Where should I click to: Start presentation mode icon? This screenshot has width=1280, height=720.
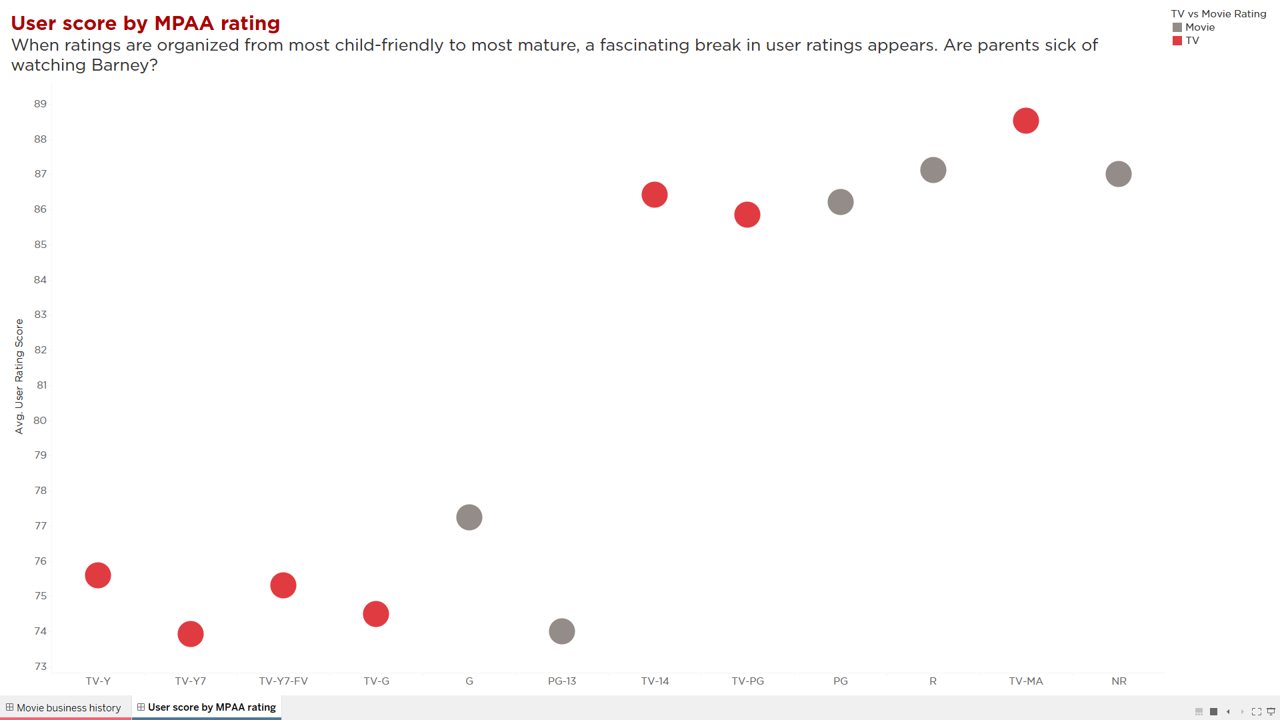pyautogui.click(x=1271, y=712)
